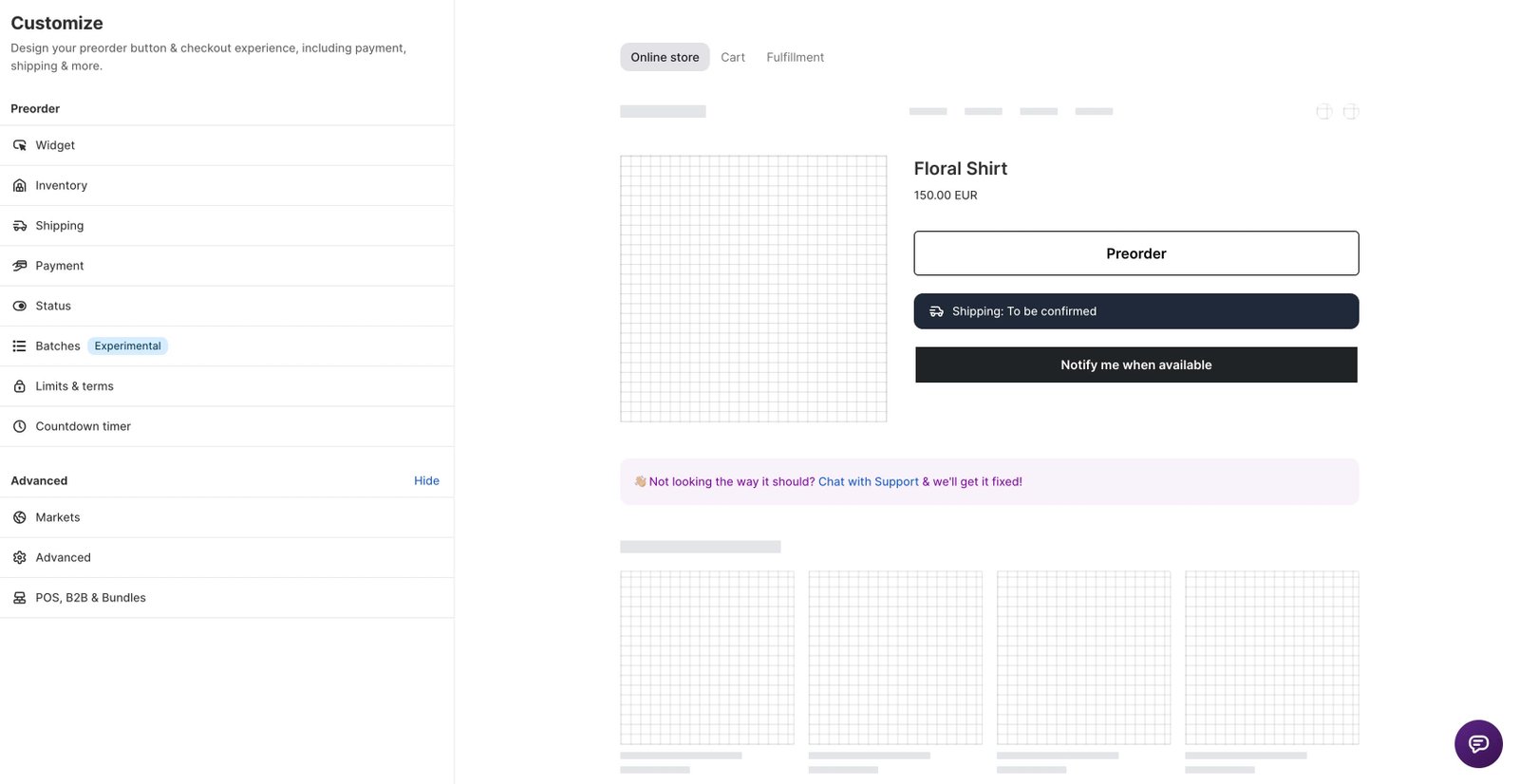The width and height of the screenshot is (1519, 784).
Task: Click the Status eye icon
Action: tap(19, 306)
